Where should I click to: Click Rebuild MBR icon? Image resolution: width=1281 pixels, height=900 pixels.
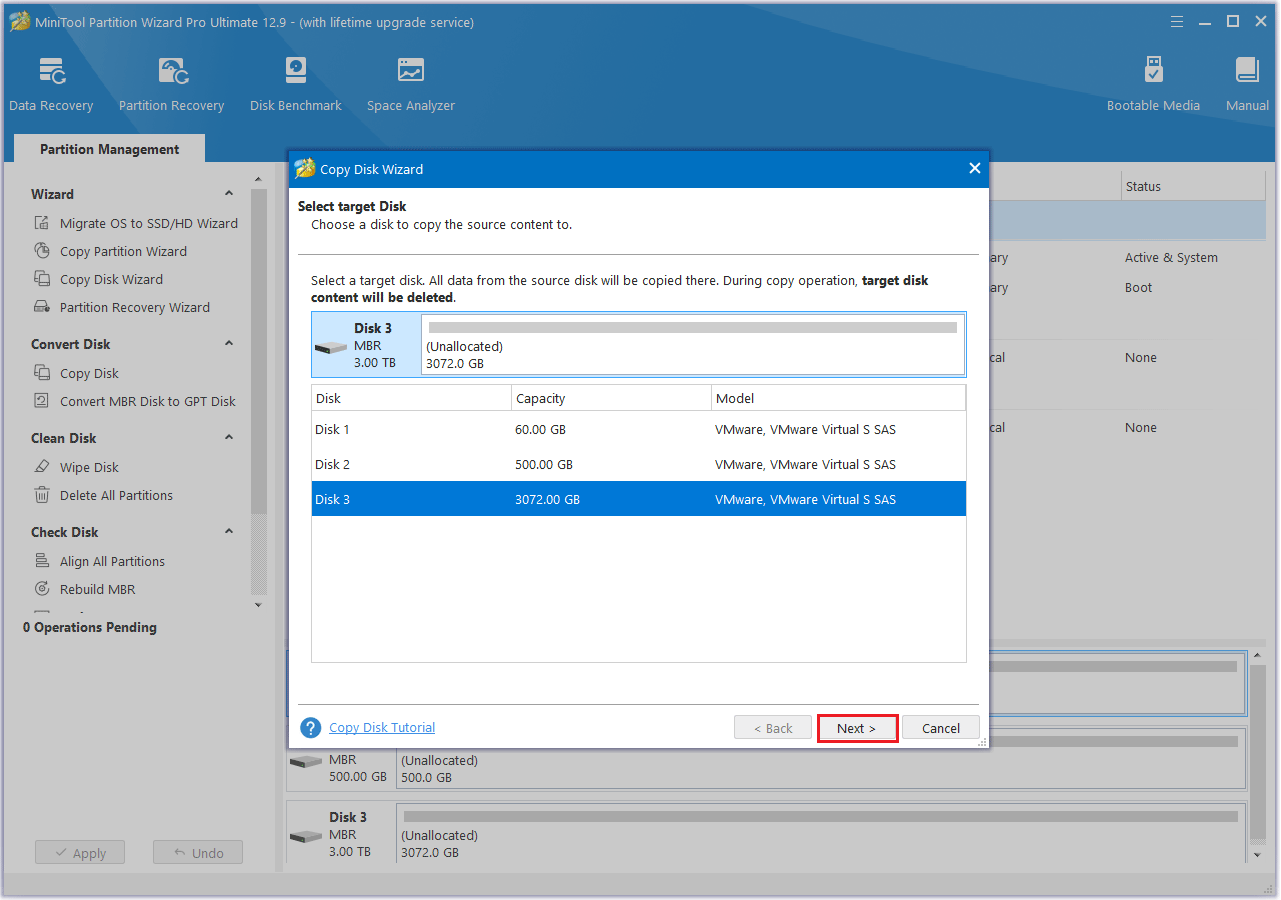(x=42, y=589)
